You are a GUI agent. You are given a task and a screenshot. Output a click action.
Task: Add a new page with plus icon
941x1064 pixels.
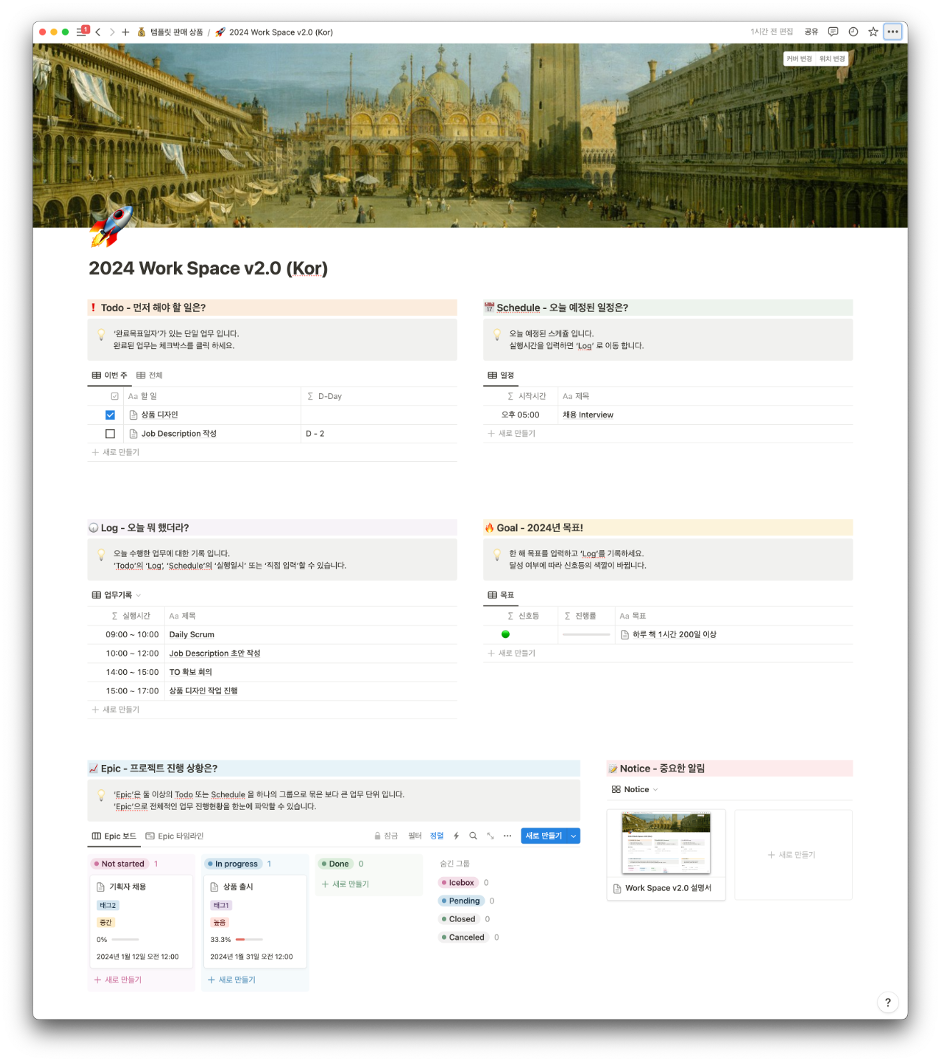click(126, 32)
